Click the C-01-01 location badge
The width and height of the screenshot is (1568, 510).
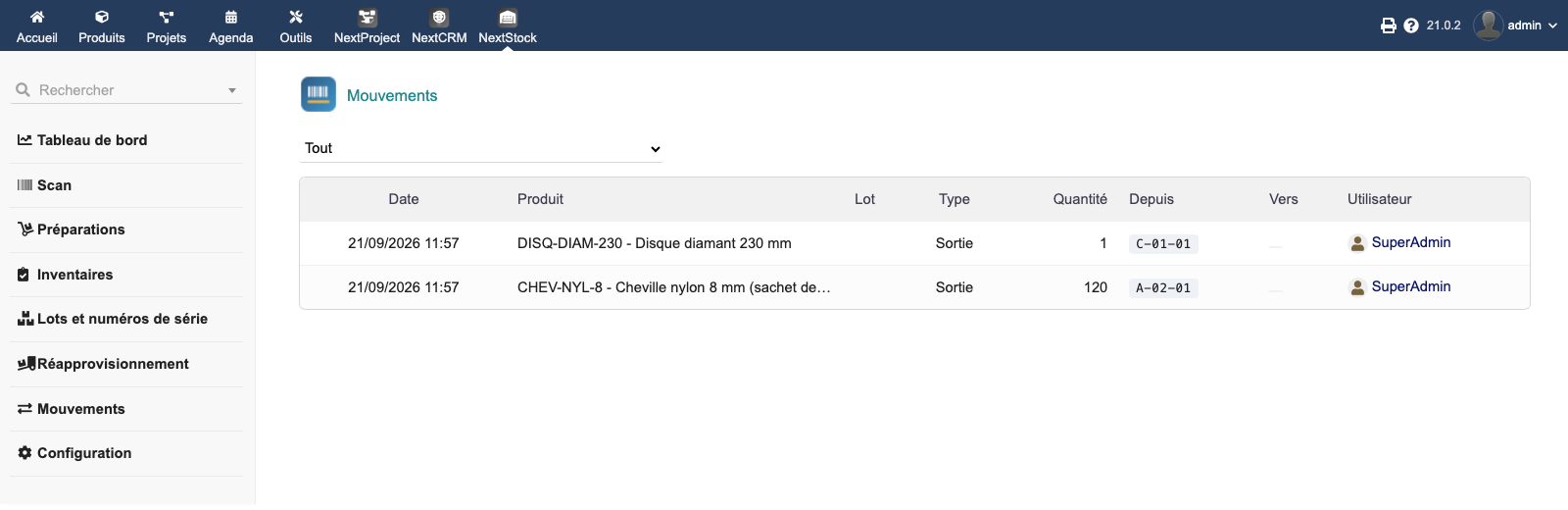pos(1163,244)
